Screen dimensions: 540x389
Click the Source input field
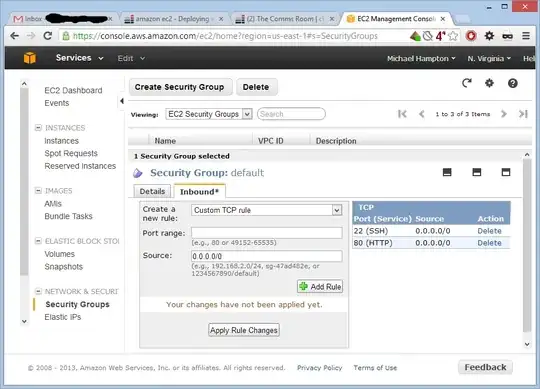coord(267,256)
